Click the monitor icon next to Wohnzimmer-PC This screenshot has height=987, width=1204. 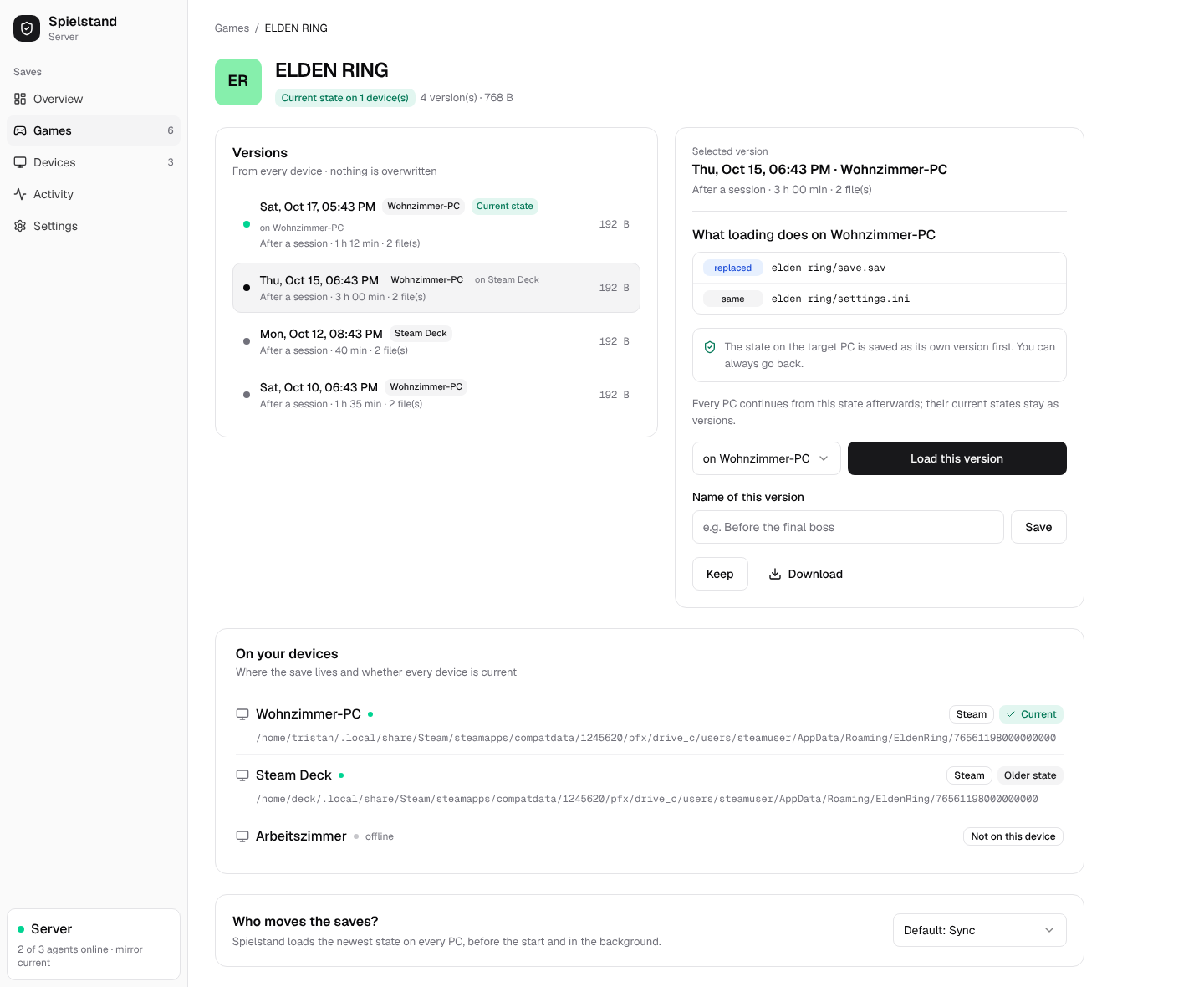coord(242,714)
